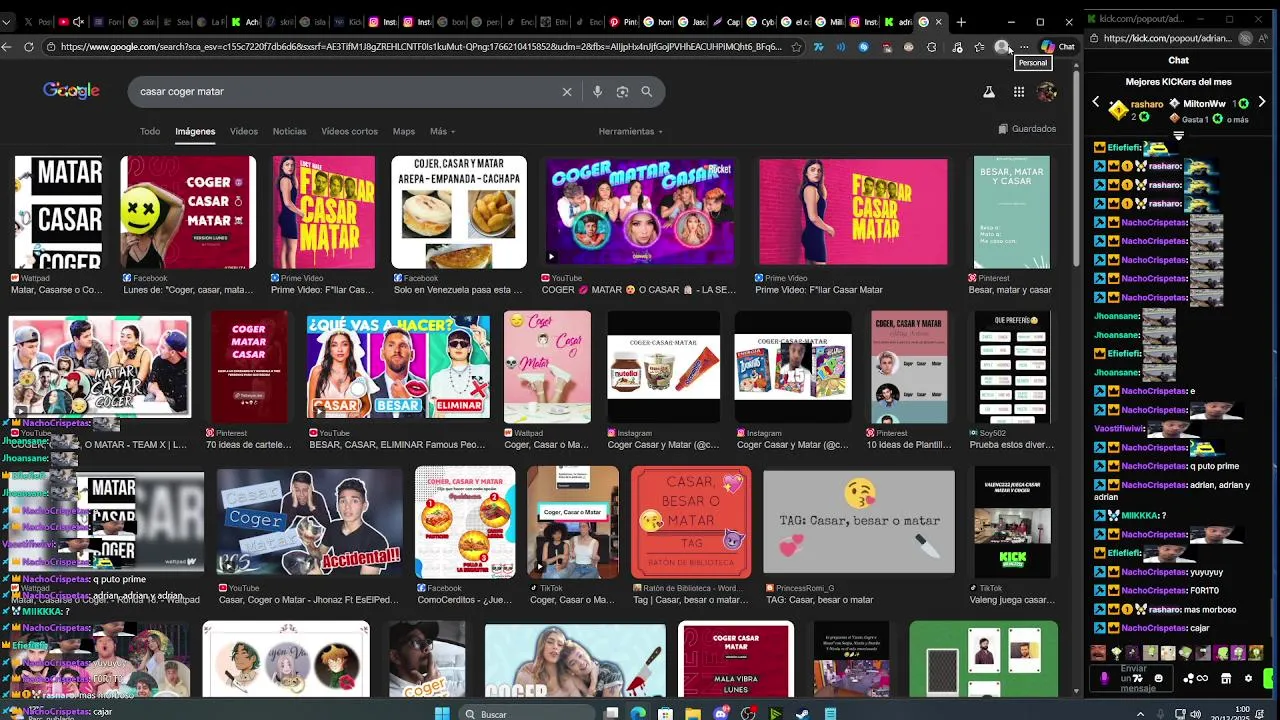The height and width of the screenshot is (720, 1280).
Task: Open the '70 ideas de cartele...' Pinterest link
Action: pos(249,445)
